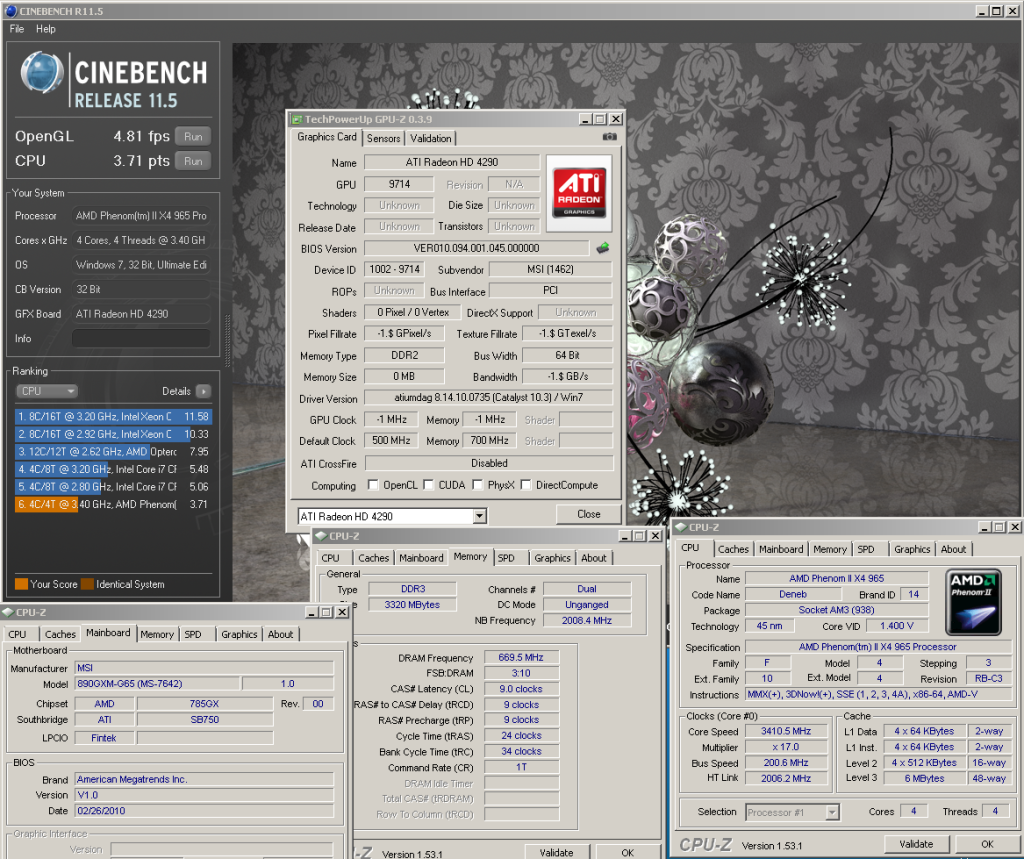Open the ATI Radeon HD 4290 dropdown
The width and height of the screenshot is (1024, 859).
click(x=480, y=516)
